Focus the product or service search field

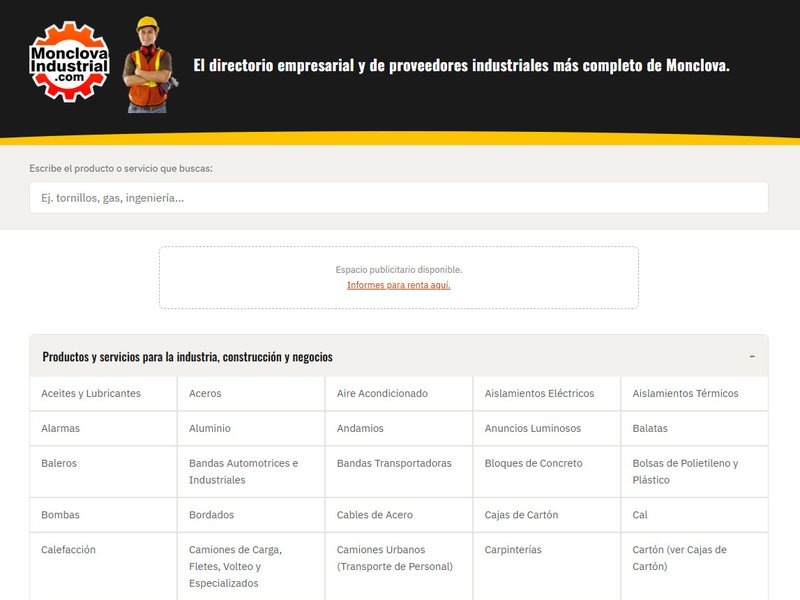coord(398,197)
